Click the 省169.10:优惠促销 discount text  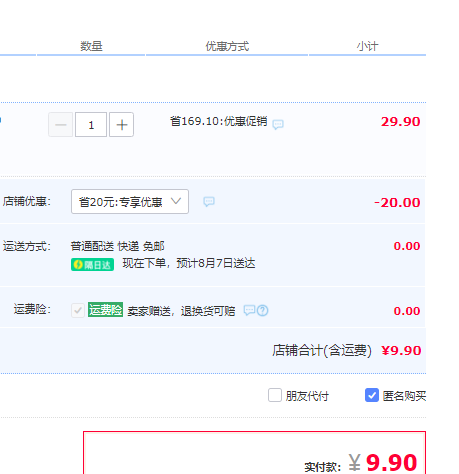(219, 121)
